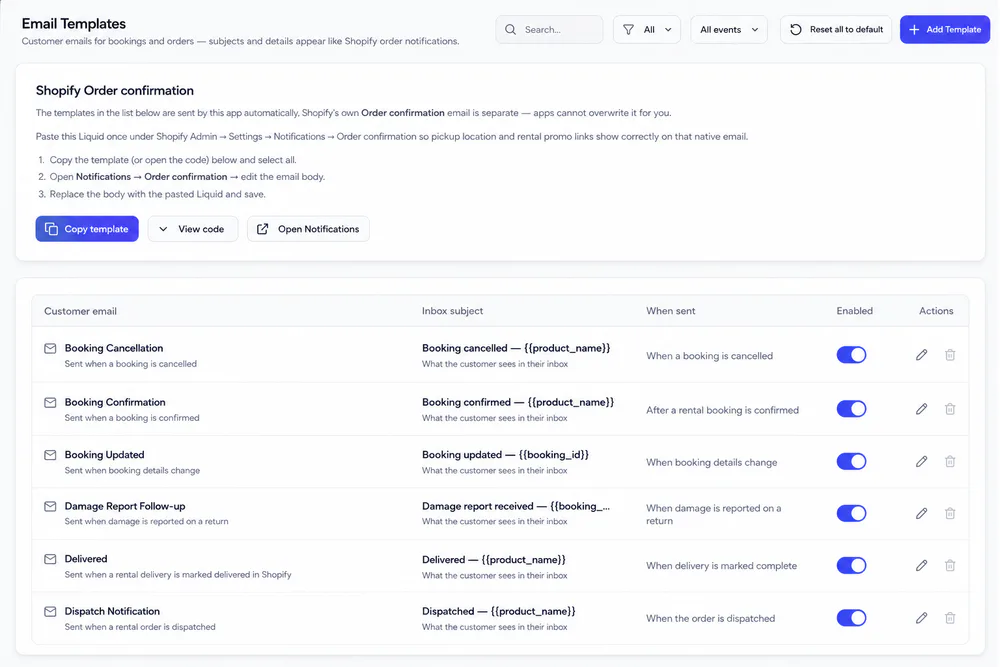The width and height of the screenshot is (1000, 667).
Task: Select the Damage Report Follow-up title
Action: click(125, 506)
